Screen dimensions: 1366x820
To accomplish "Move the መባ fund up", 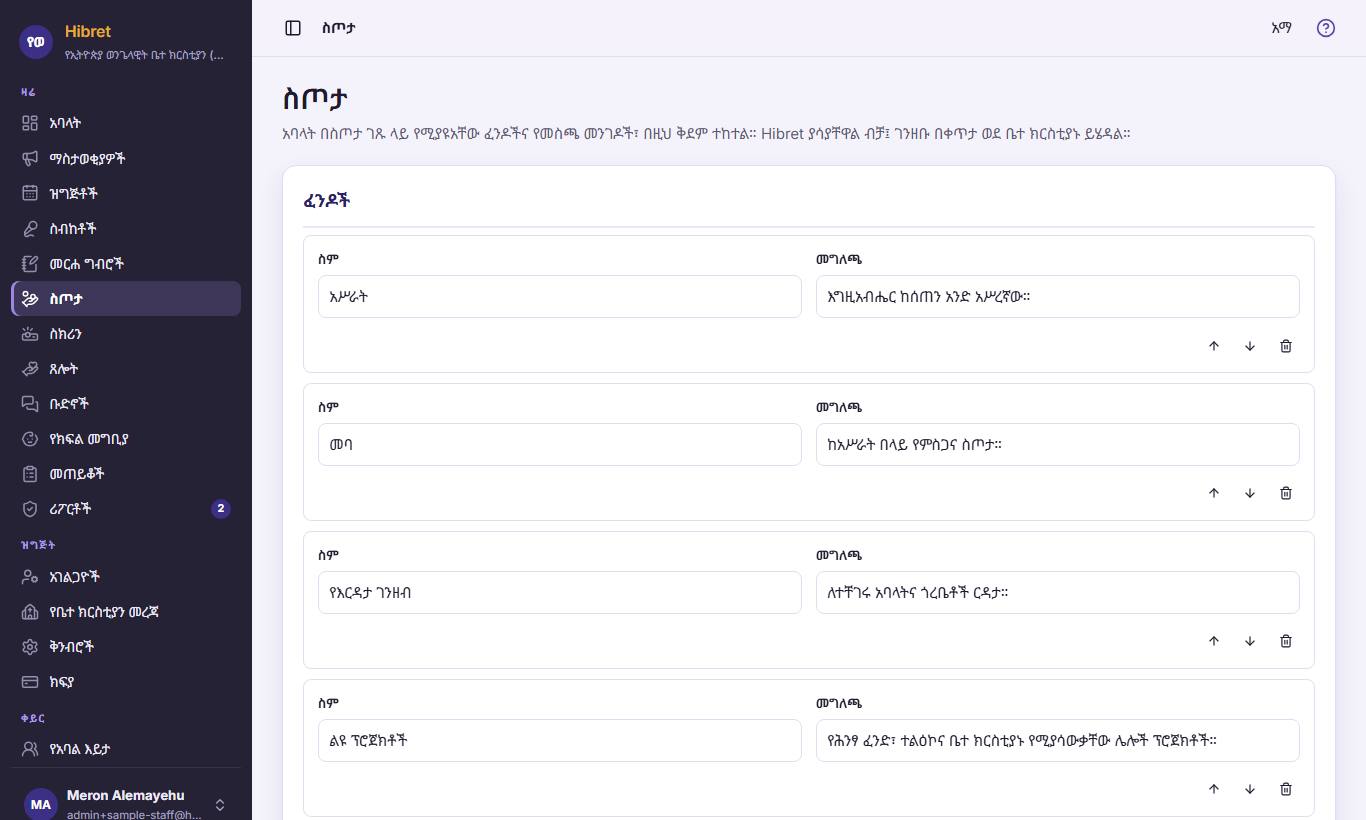I will coord(1214,493).
